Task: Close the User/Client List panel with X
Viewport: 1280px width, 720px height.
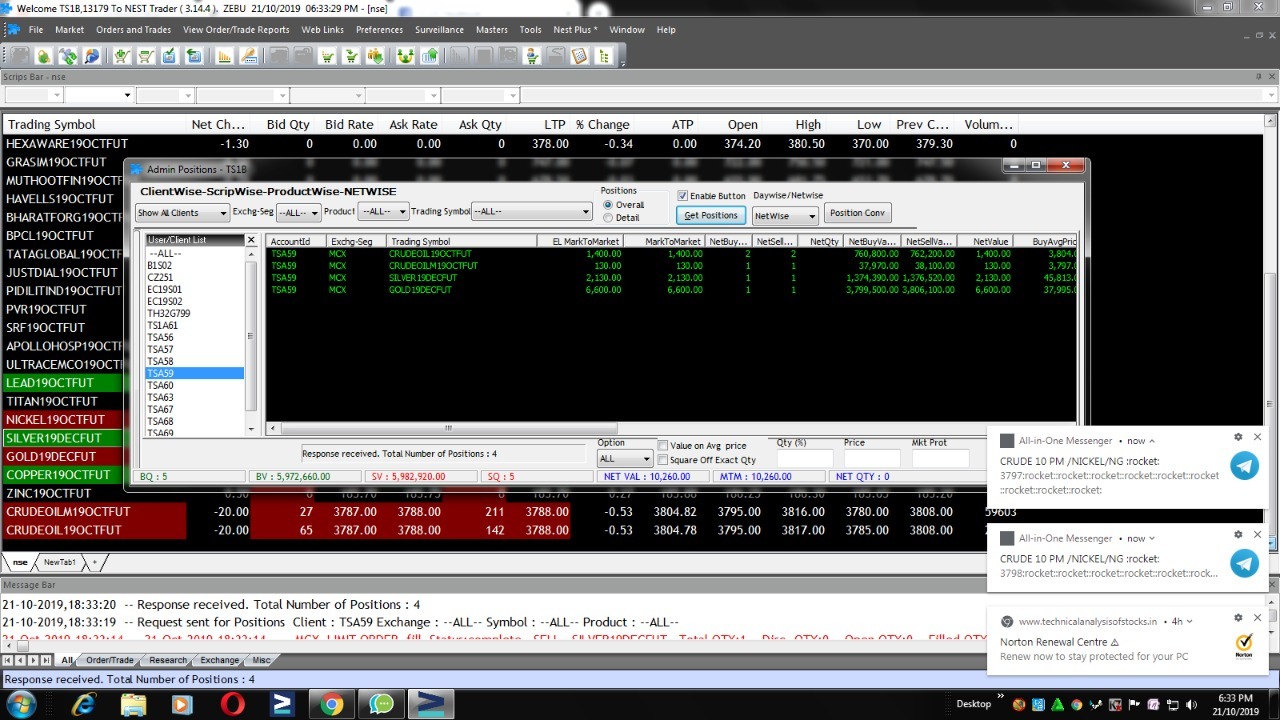Action: [251, 240]
